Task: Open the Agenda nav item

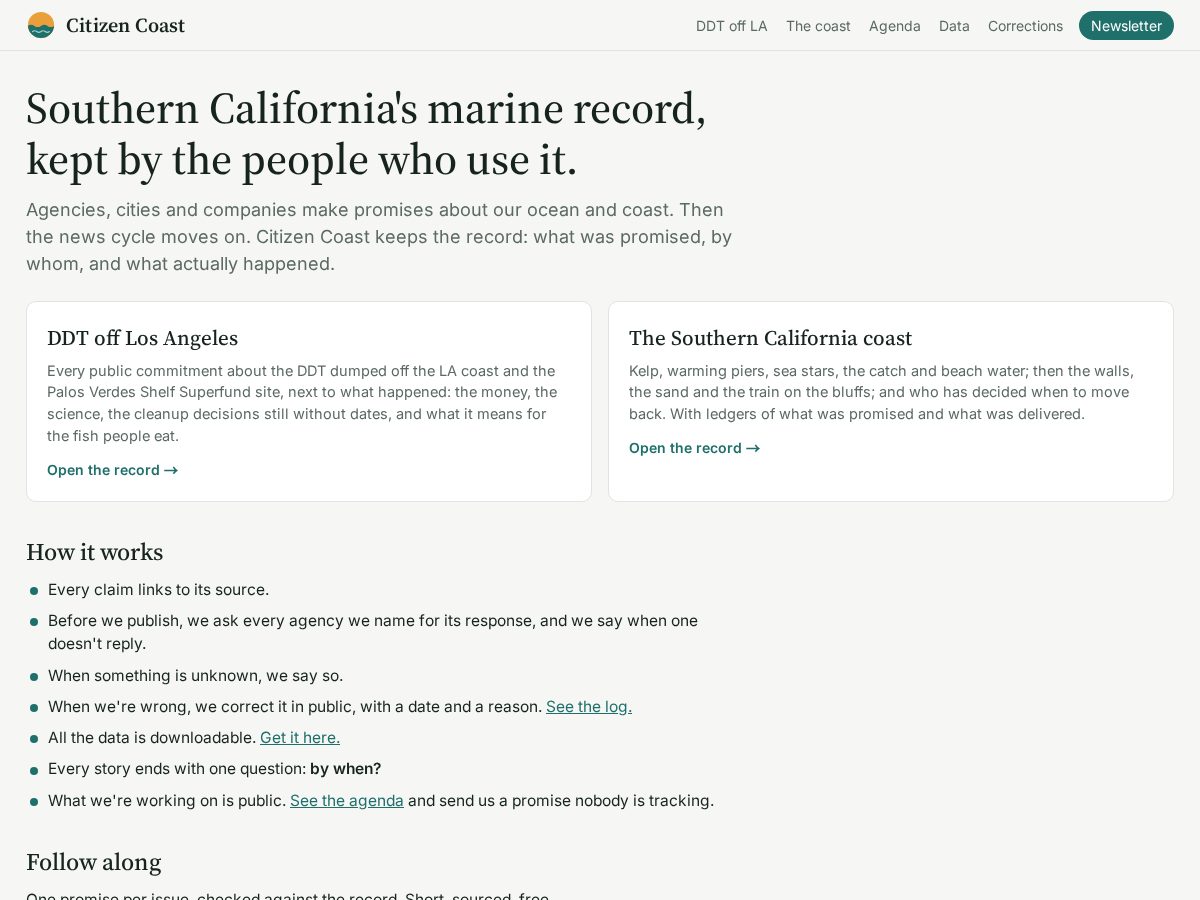Action: (x=895, y=26)
